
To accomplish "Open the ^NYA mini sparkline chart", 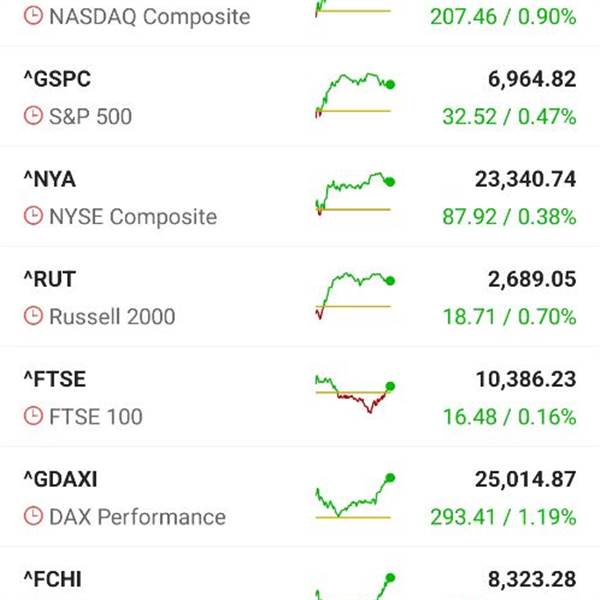I will [354, 195].
